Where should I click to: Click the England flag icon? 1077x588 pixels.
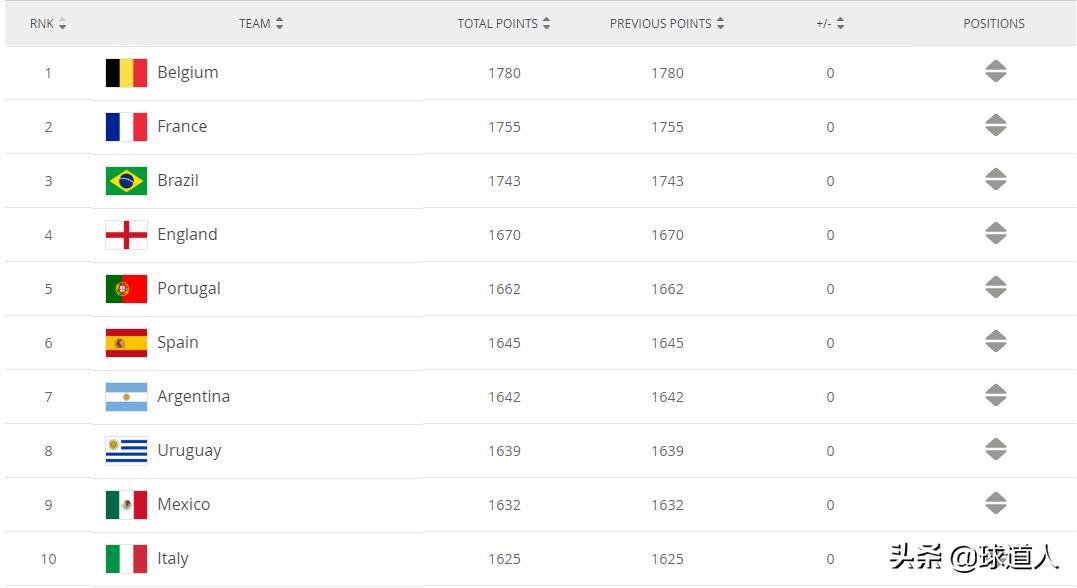coord(126,235)
